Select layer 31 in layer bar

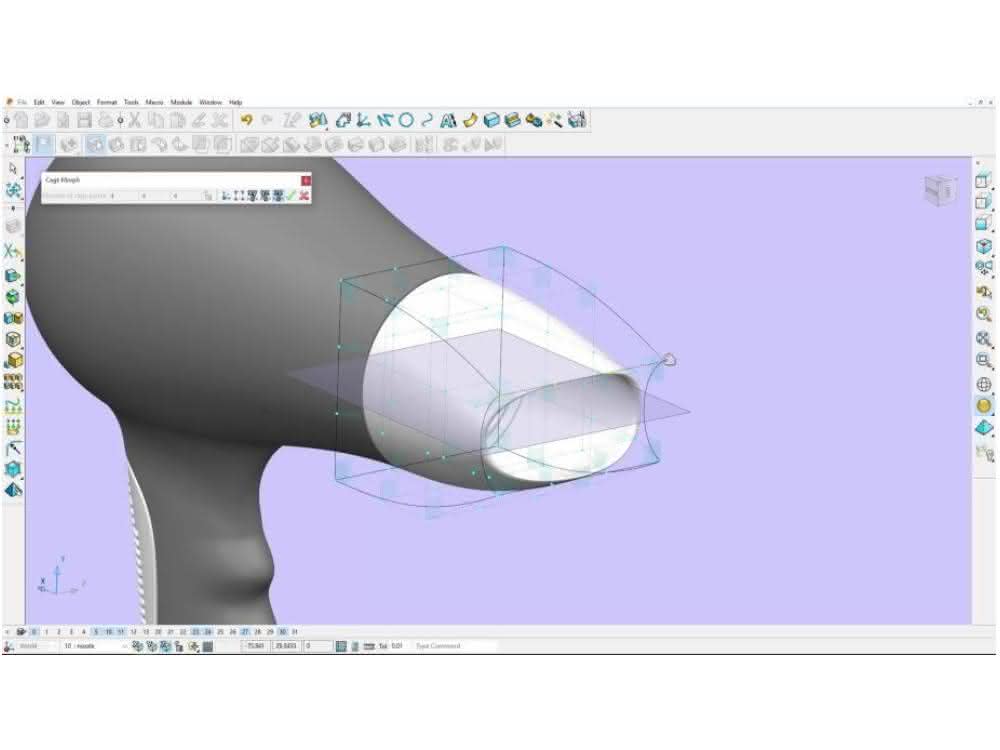295,632
